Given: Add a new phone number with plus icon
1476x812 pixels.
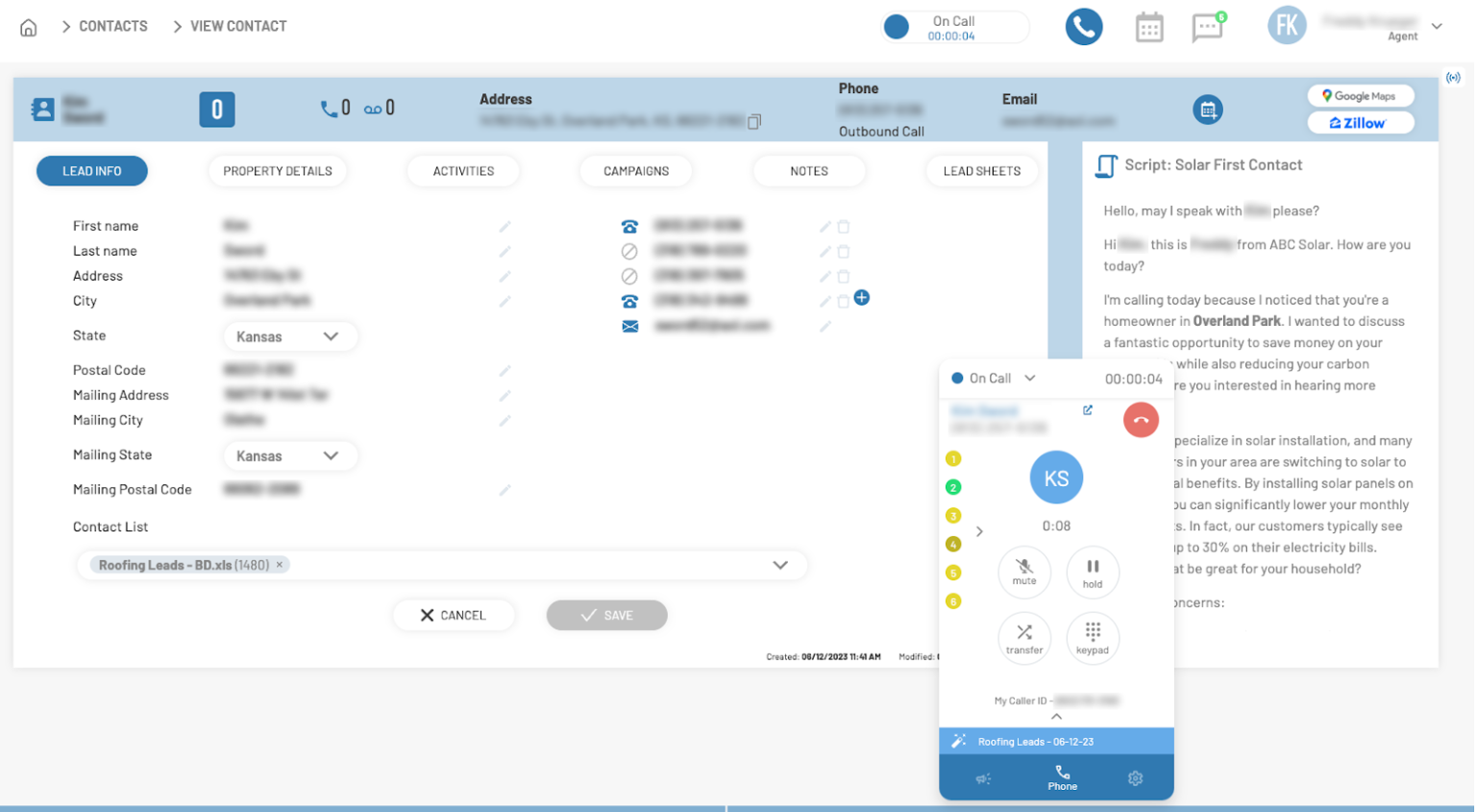Looking at the screenshot, I should click(x=861, y=298).
